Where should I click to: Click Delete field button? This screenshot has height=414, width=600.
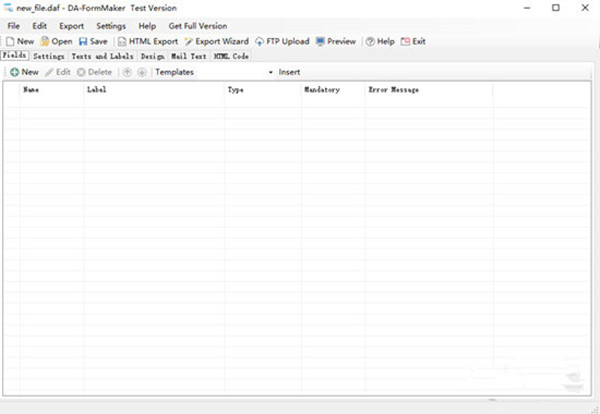pyautogui.click(x=95, y=72)
